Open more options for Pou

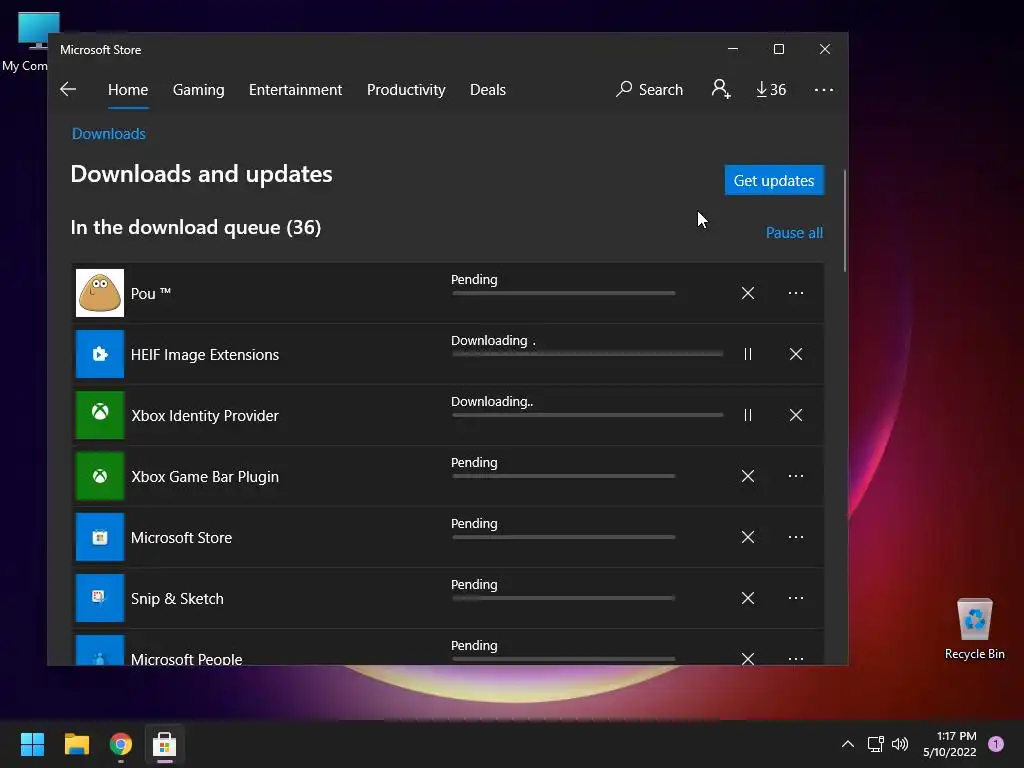(x=795, y=293)
